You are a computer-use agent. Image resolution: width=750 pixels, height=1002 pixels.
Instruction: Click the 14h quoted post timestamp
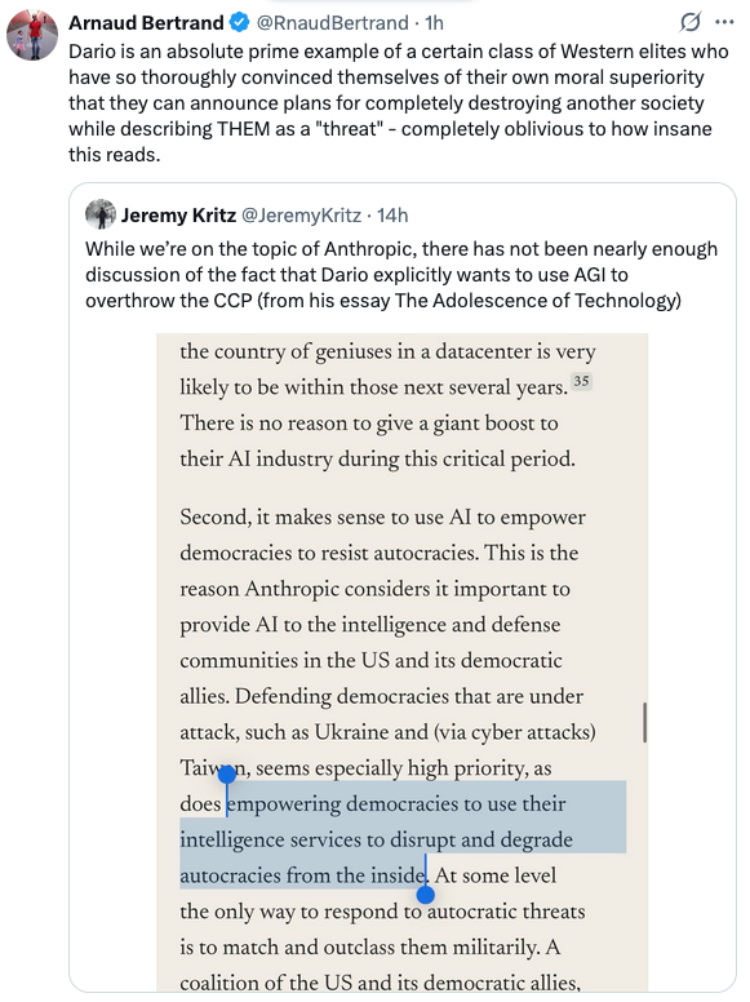click(392, 215)
